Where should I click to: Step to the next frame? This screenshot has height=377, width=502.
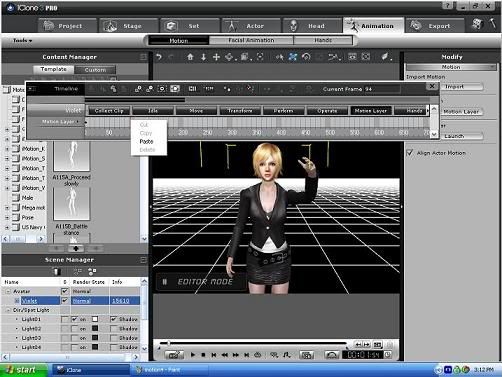point(235,355)
